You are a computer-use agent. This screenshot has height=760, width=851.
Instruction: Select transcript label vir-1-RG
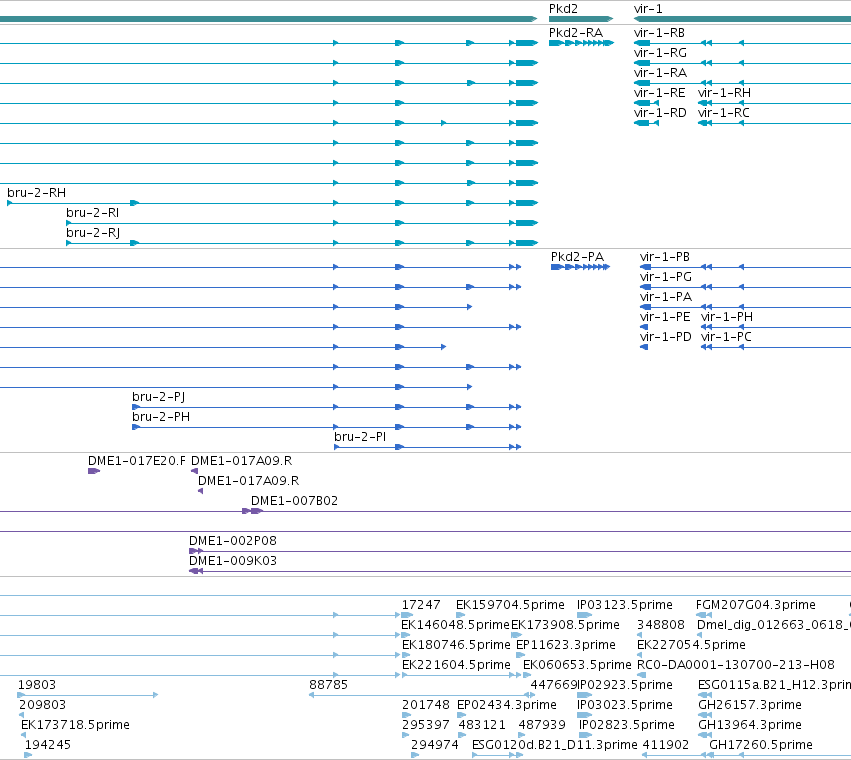660,53
